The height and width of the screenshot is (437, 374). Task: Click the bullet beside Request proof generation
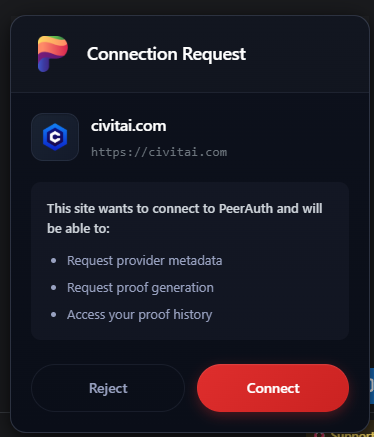(x=53, y=288)
